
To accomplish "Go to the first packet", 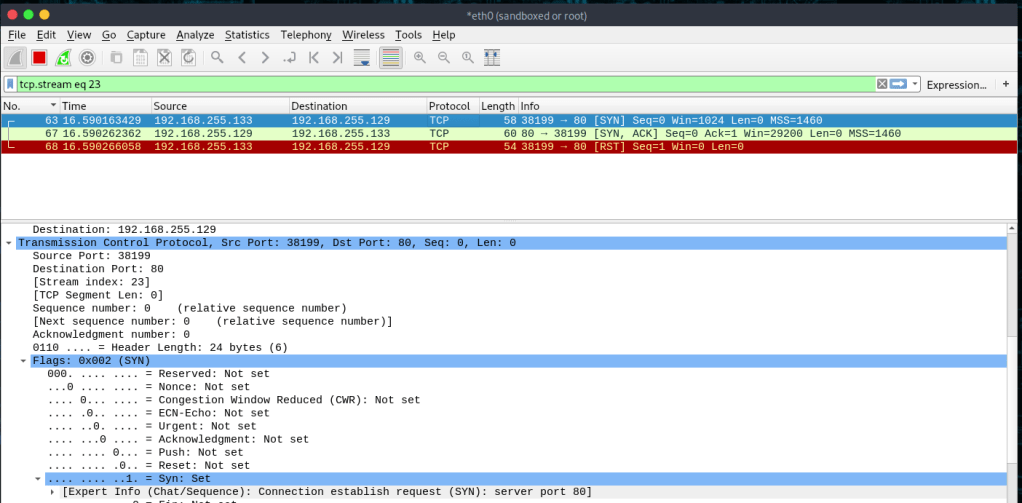I will [314, 58].
